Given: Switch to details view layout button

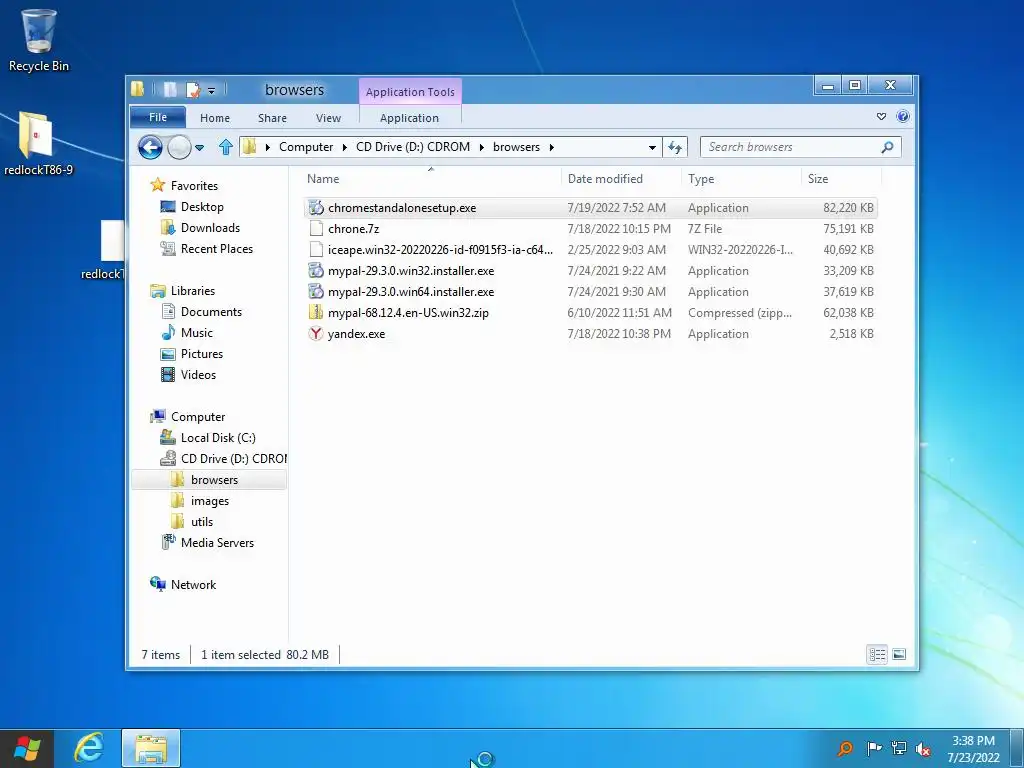Looking at the screenshot, I should click(x=877, y=654).
